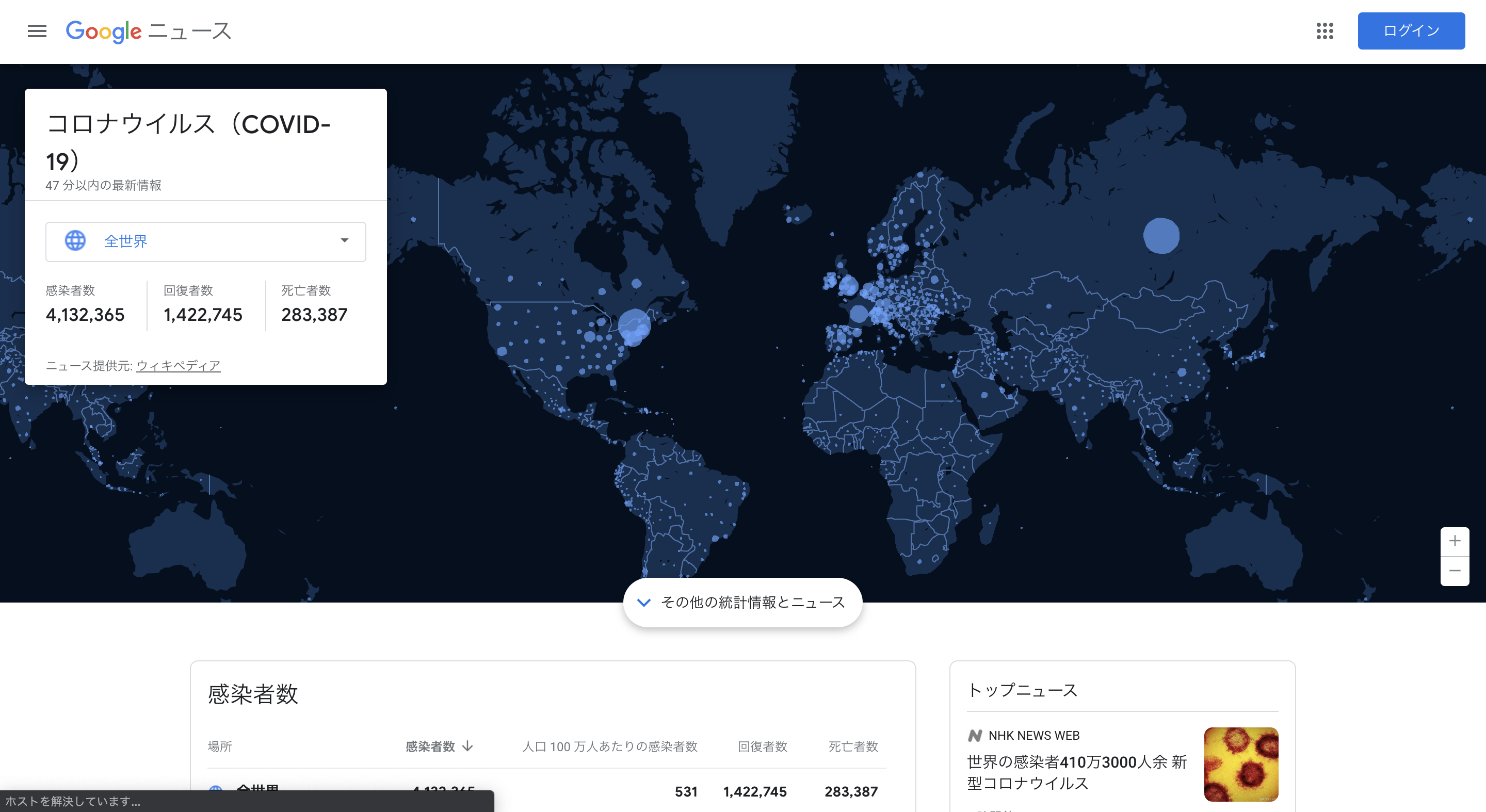This screenshot has width=1486, height=812.
Task: Click the globe icon in region selector
Action: pos(75,240)
